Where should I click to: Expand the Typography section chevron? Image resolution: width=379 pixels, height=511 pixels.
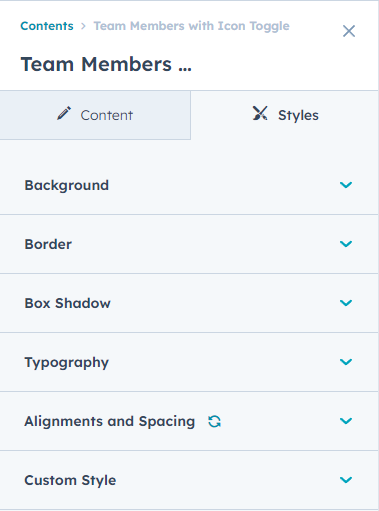click(346, 362)
